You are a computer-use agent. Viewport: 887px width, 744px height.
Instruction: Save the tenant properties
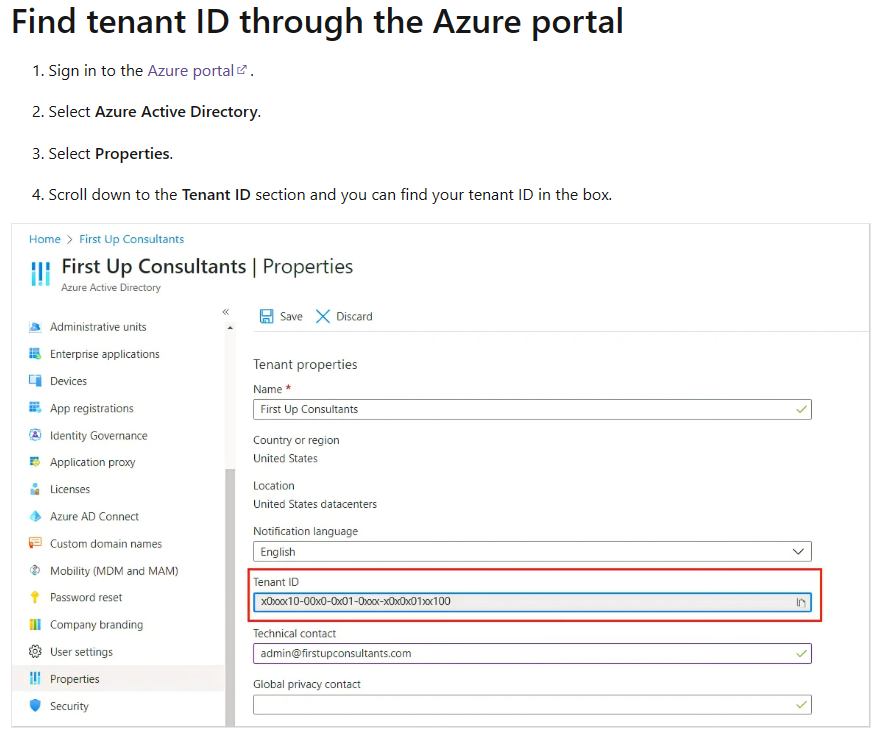click(x=281, y=316)
